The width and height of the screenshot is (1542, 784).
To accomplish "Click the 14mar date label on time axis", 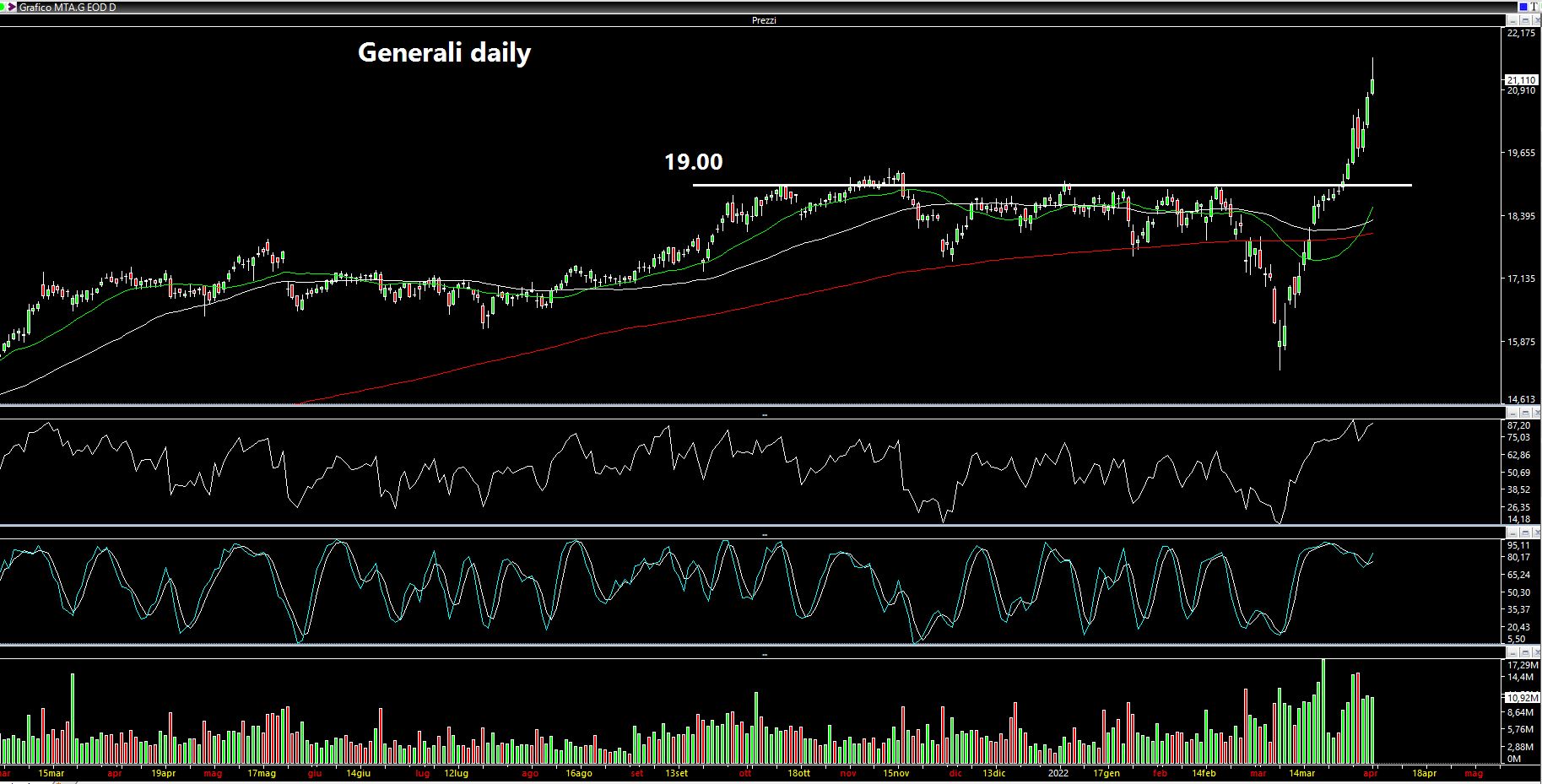I will click(x=1302, y=773).
